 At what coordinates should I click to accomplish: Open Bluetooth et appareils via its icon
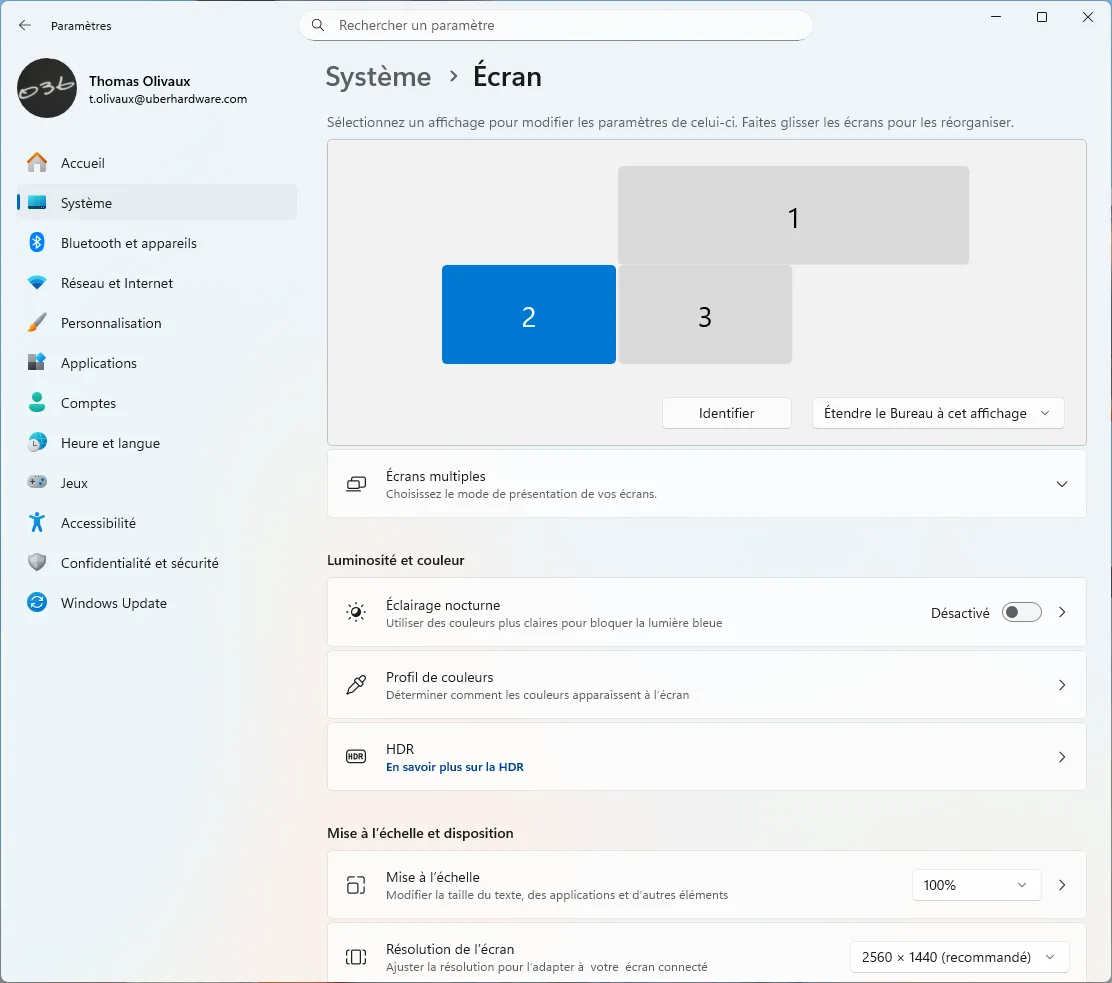point(37,243)
